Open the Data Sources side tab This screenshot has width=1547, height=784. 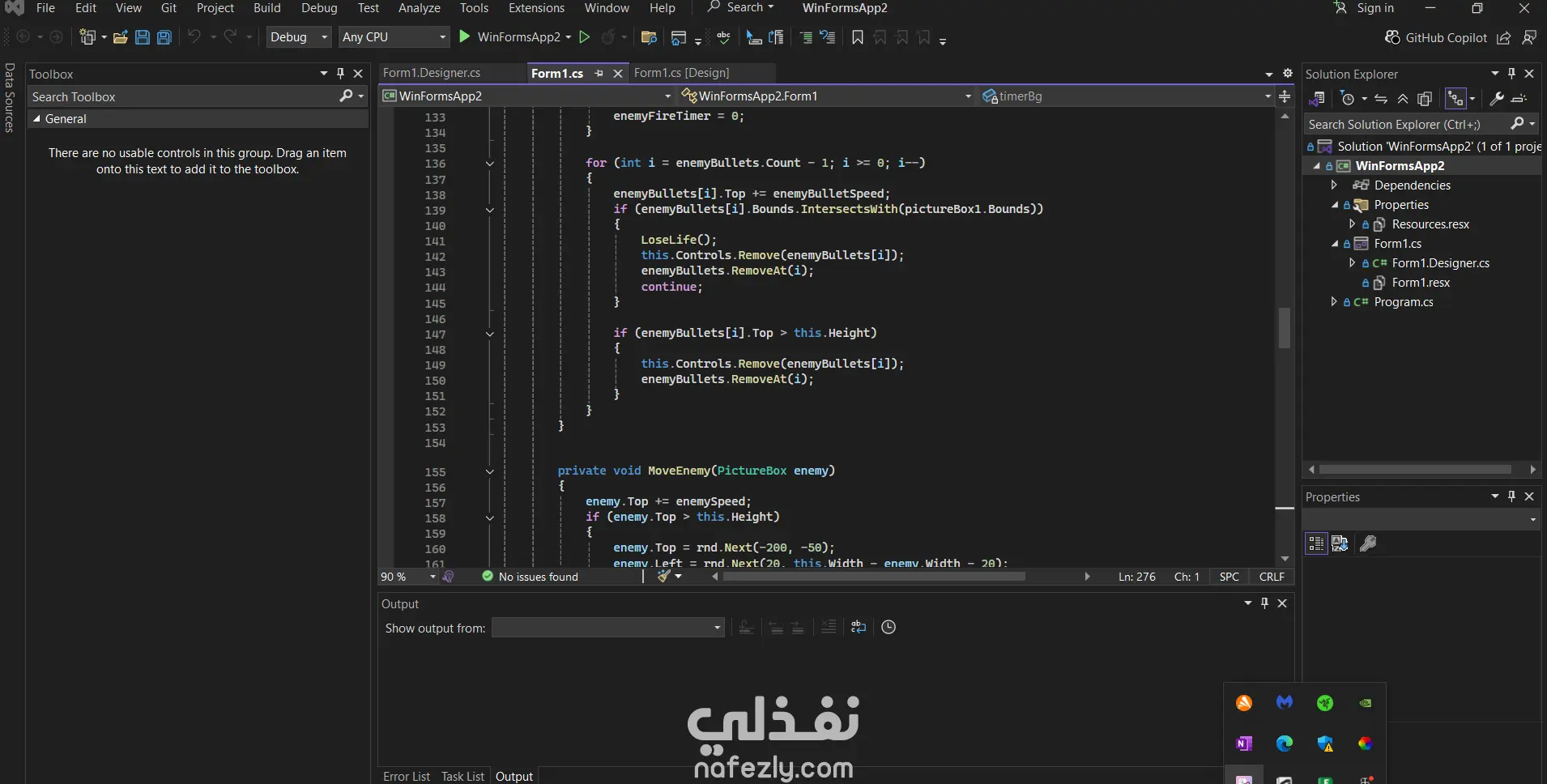click(10, 98)
